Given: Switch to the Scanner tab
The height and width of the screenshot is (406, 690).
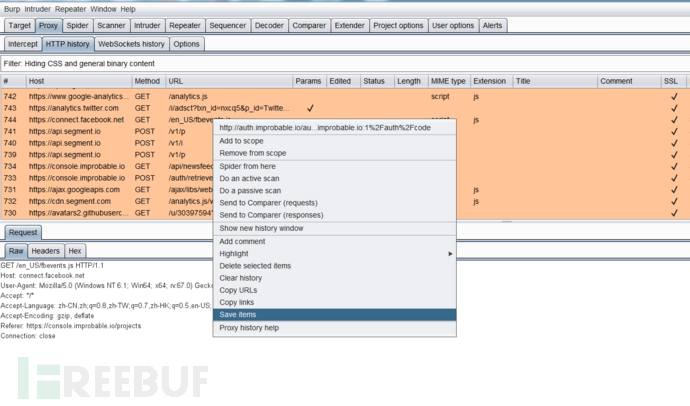Looking at the screenshot, I should pos(111,26).
